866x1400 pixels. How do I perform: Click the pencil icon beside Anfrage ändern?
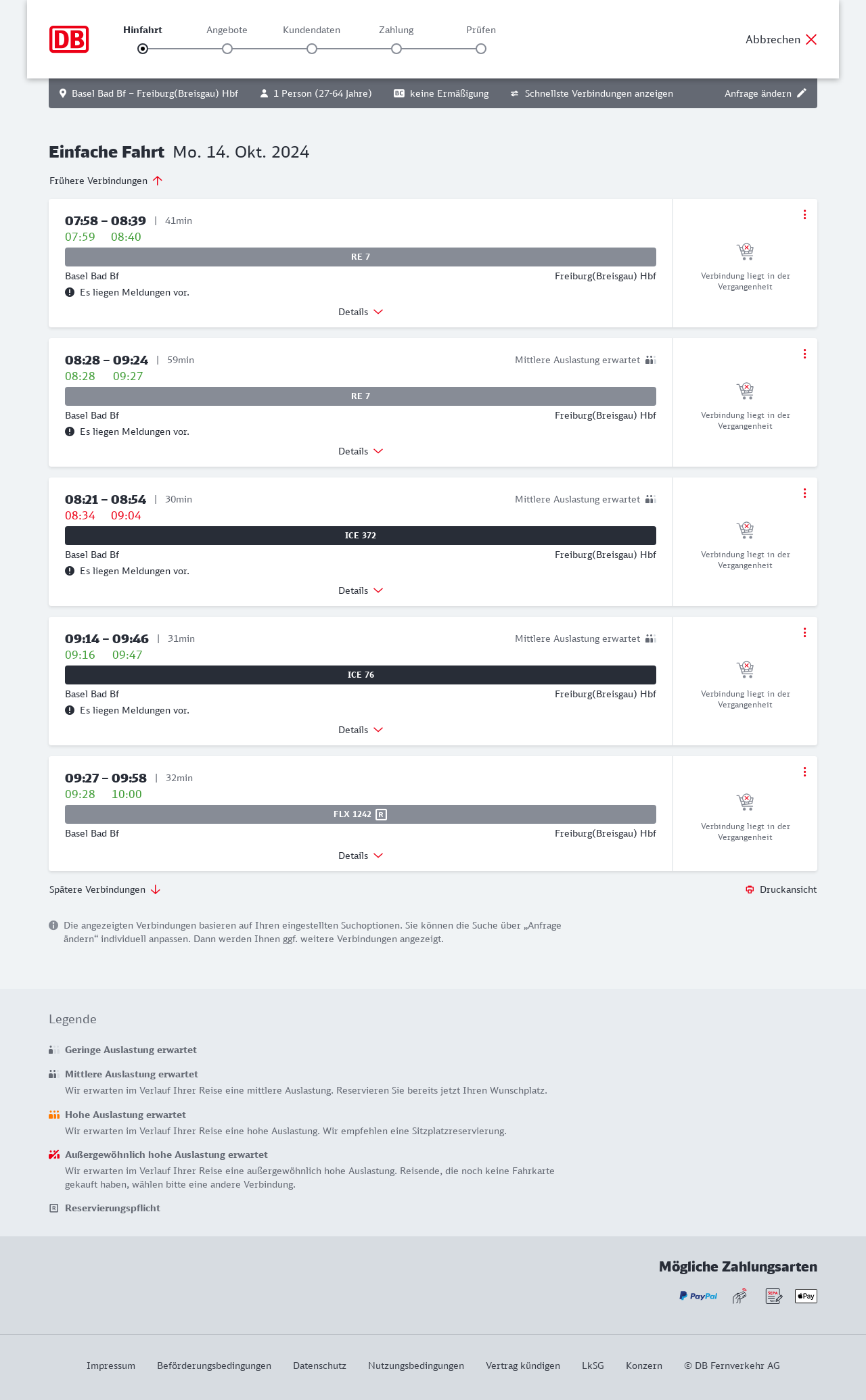click(x=802, y=93)
